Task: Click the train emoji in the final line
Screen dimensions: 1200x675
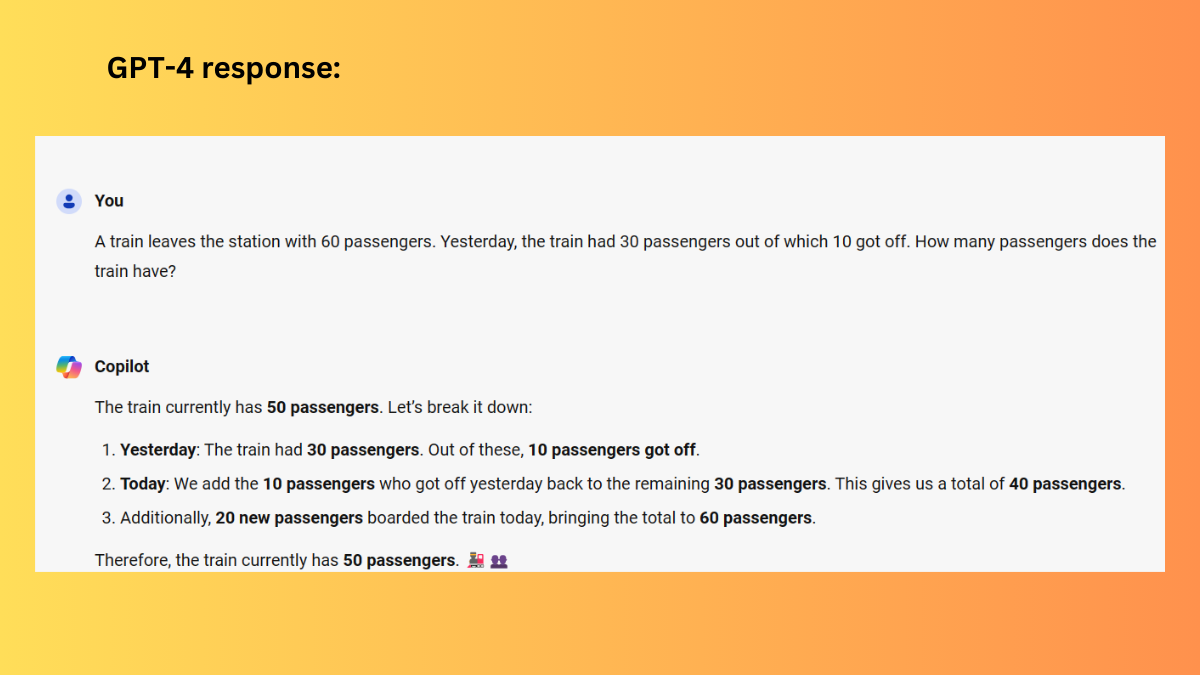Action: [476, 561]
